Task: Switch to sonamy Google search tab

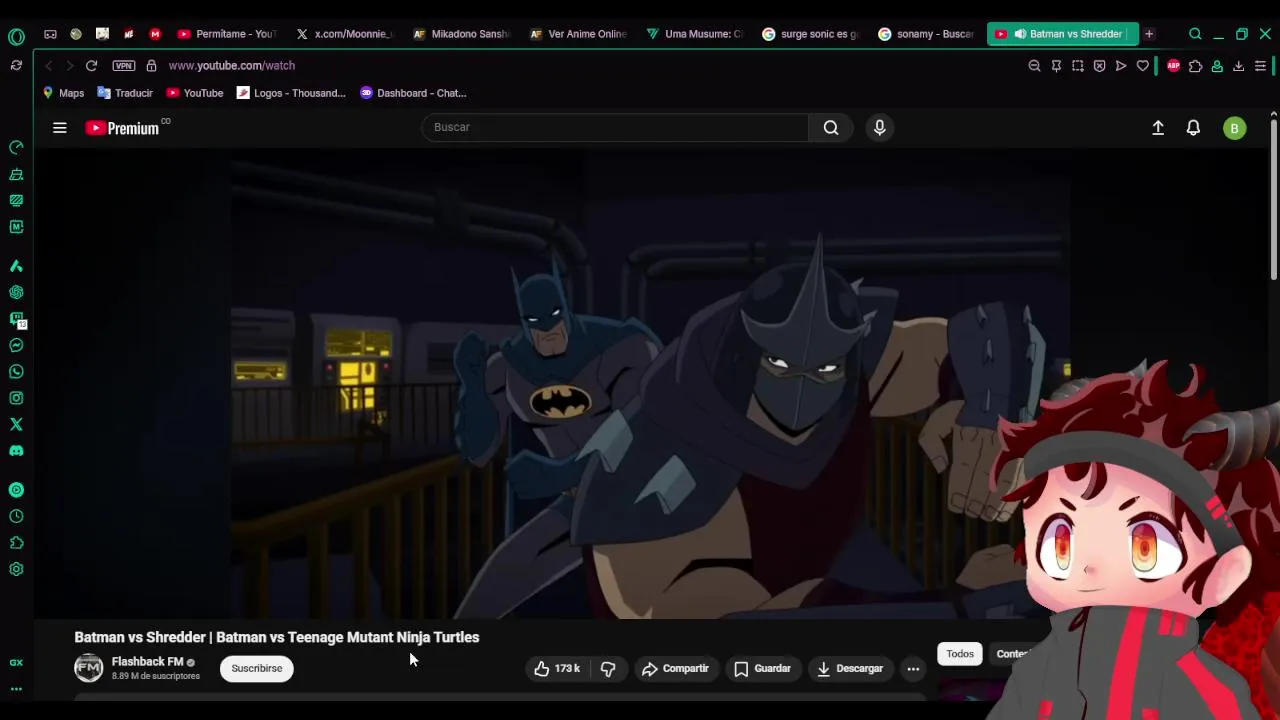Action: click(926, 34)
